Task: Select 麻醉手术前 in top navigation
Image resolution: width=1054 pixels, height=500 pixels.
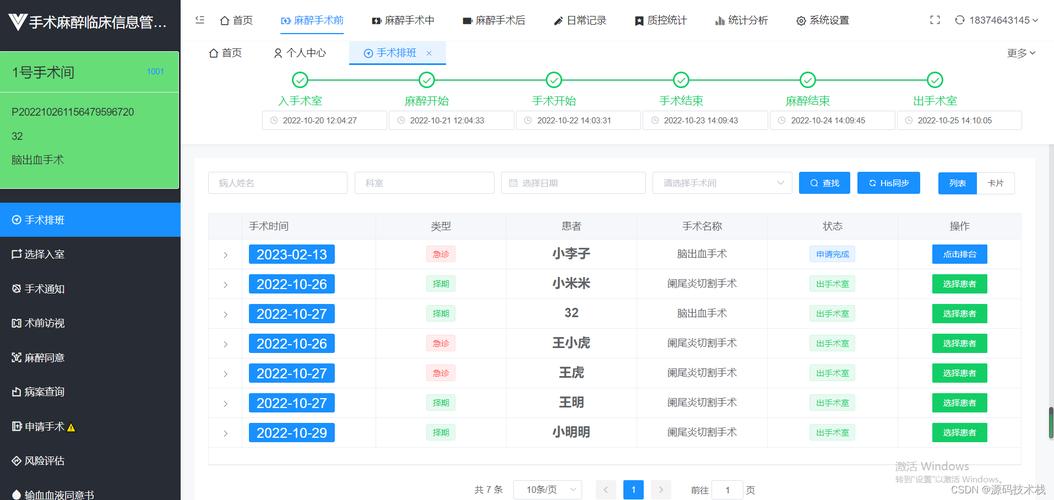Action: 312,20
